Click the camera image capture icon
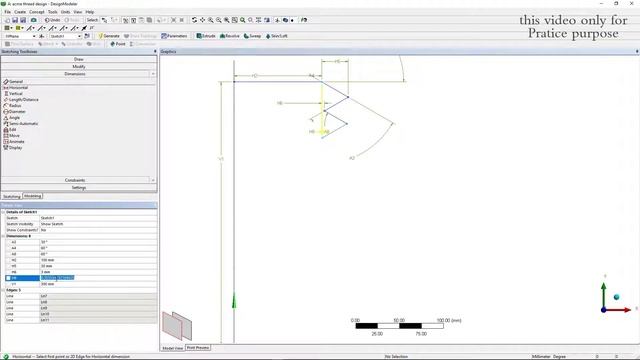Screen dimensions: 640x360 pos(33,20)
